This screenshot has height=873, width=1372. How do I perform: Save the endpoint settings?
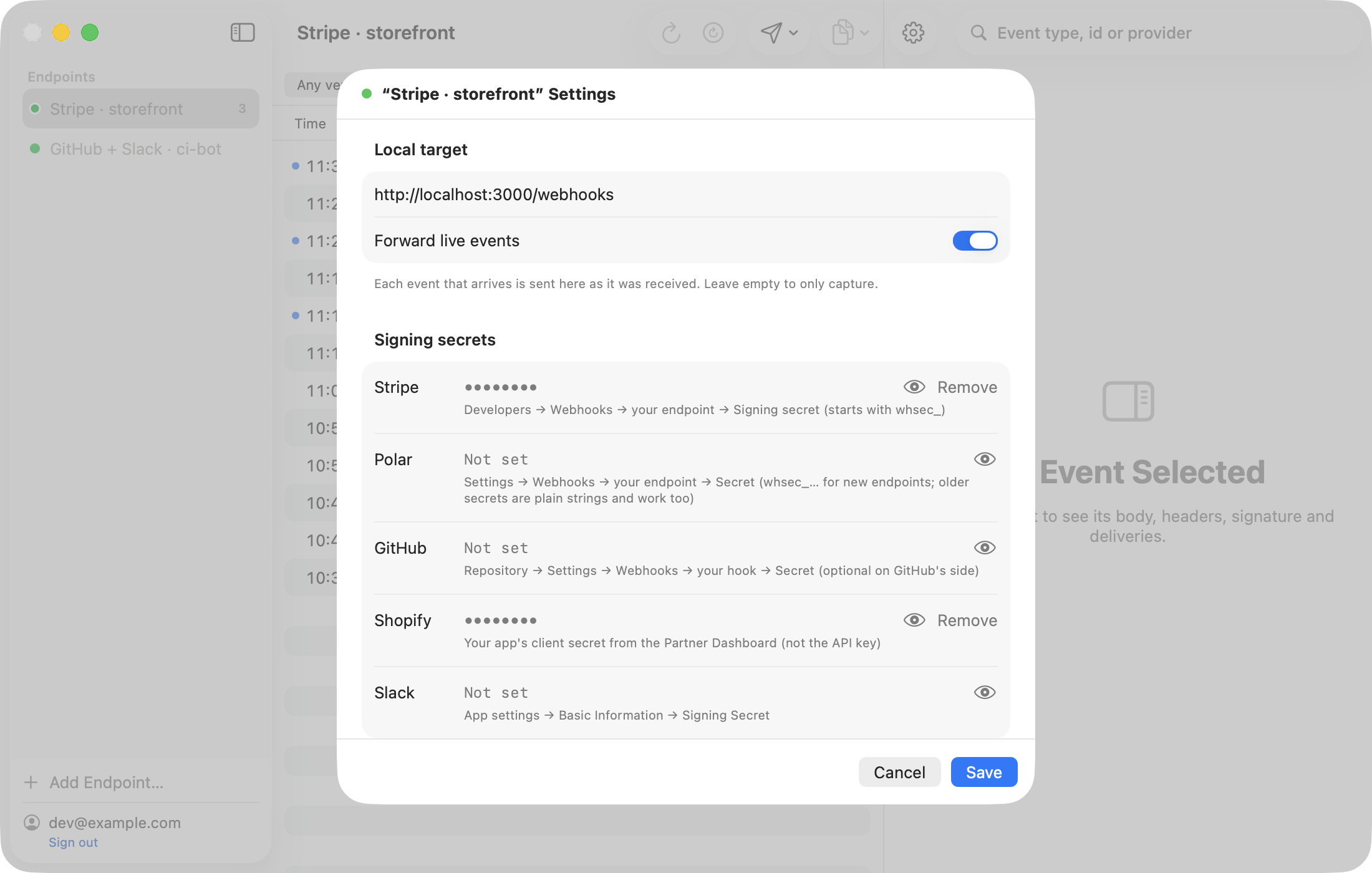pyautogui.click(x=984, y=772)
